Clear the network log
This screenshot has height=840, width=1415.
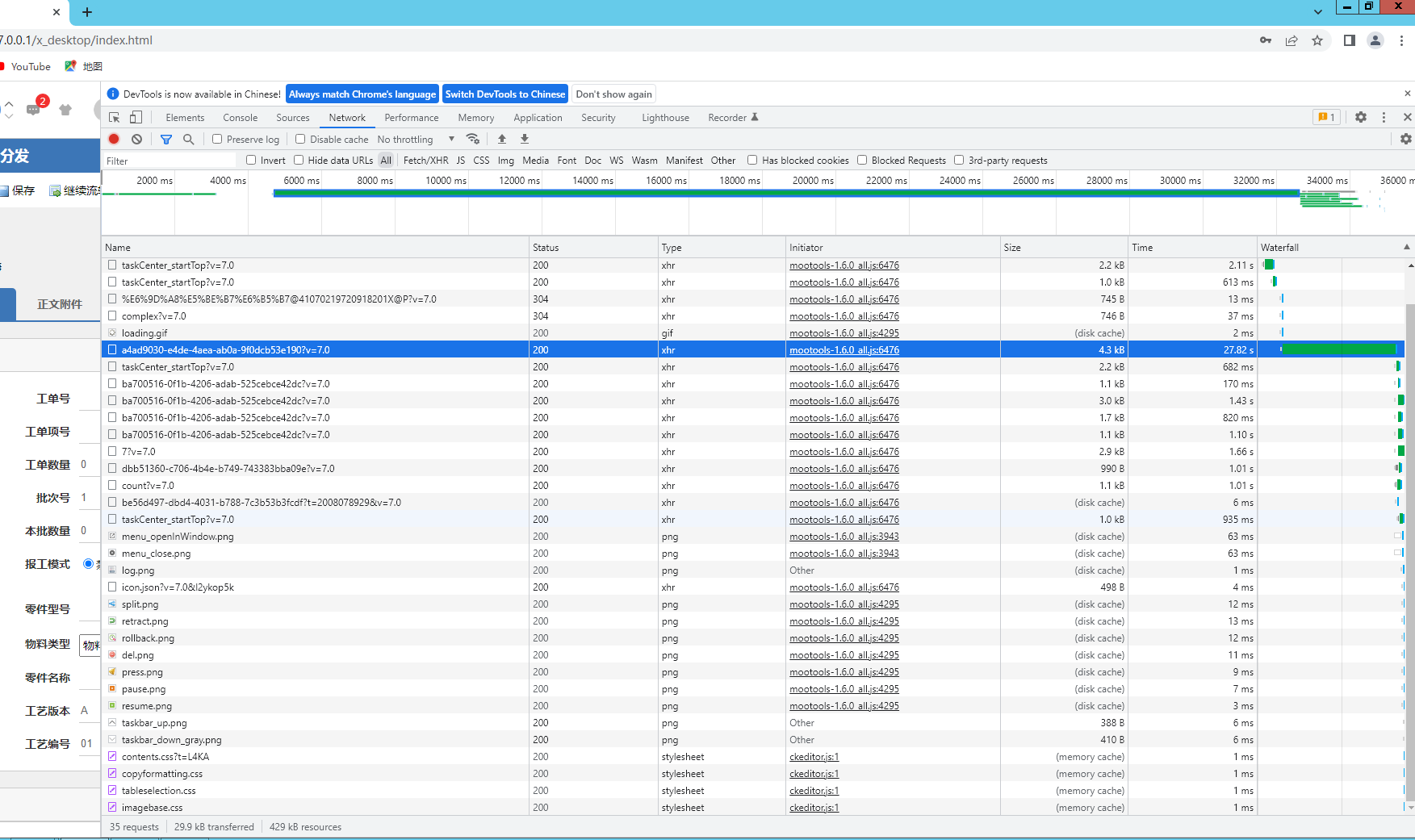pos(137,140)
